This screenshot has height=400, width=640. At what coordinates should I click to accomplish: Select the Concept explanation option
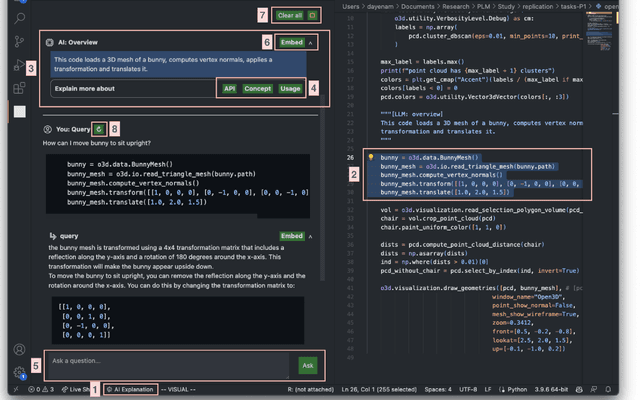(257, 89)
